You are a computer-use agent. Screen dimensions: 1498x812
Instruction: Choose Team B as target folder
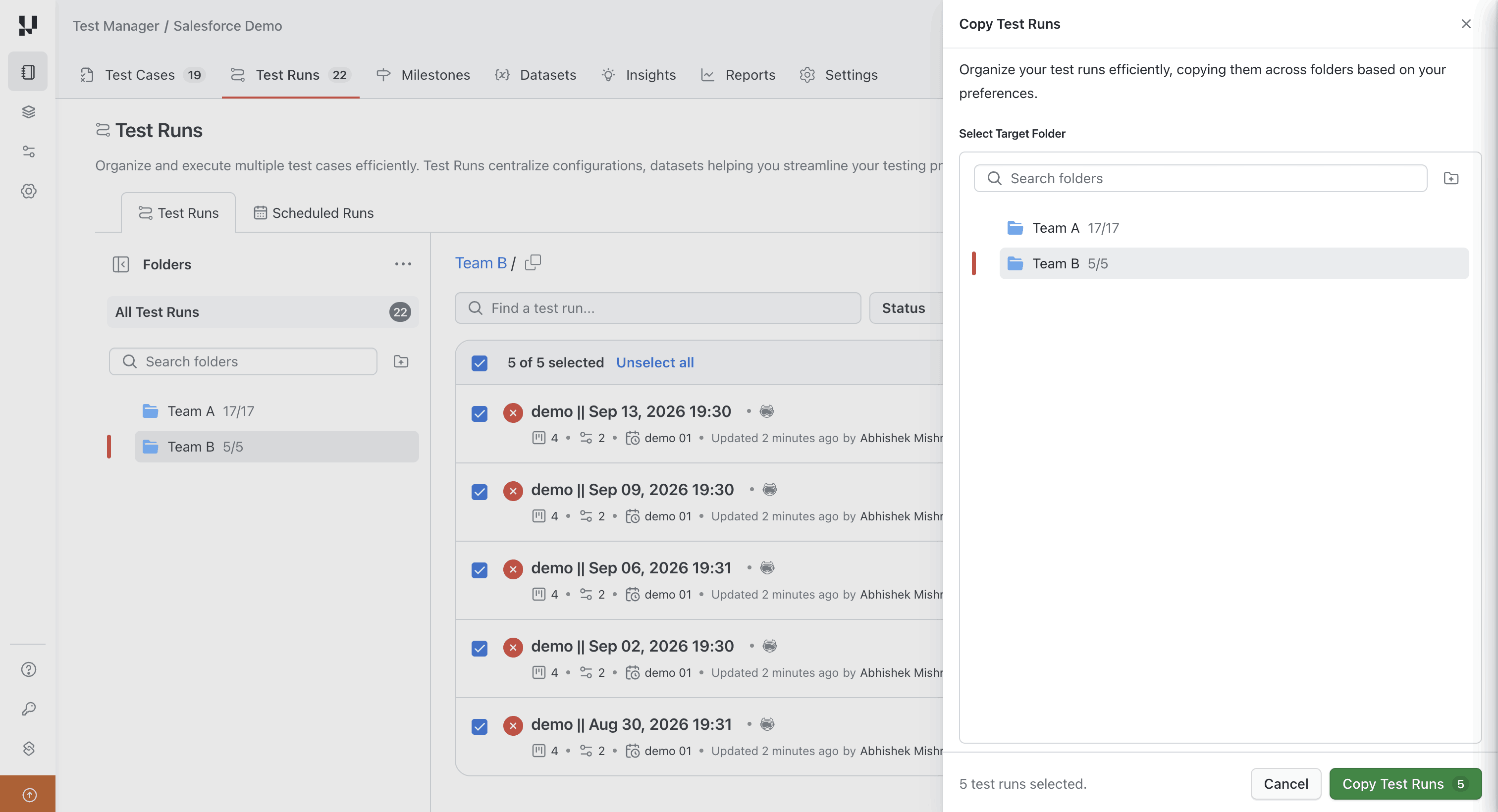1234,263
